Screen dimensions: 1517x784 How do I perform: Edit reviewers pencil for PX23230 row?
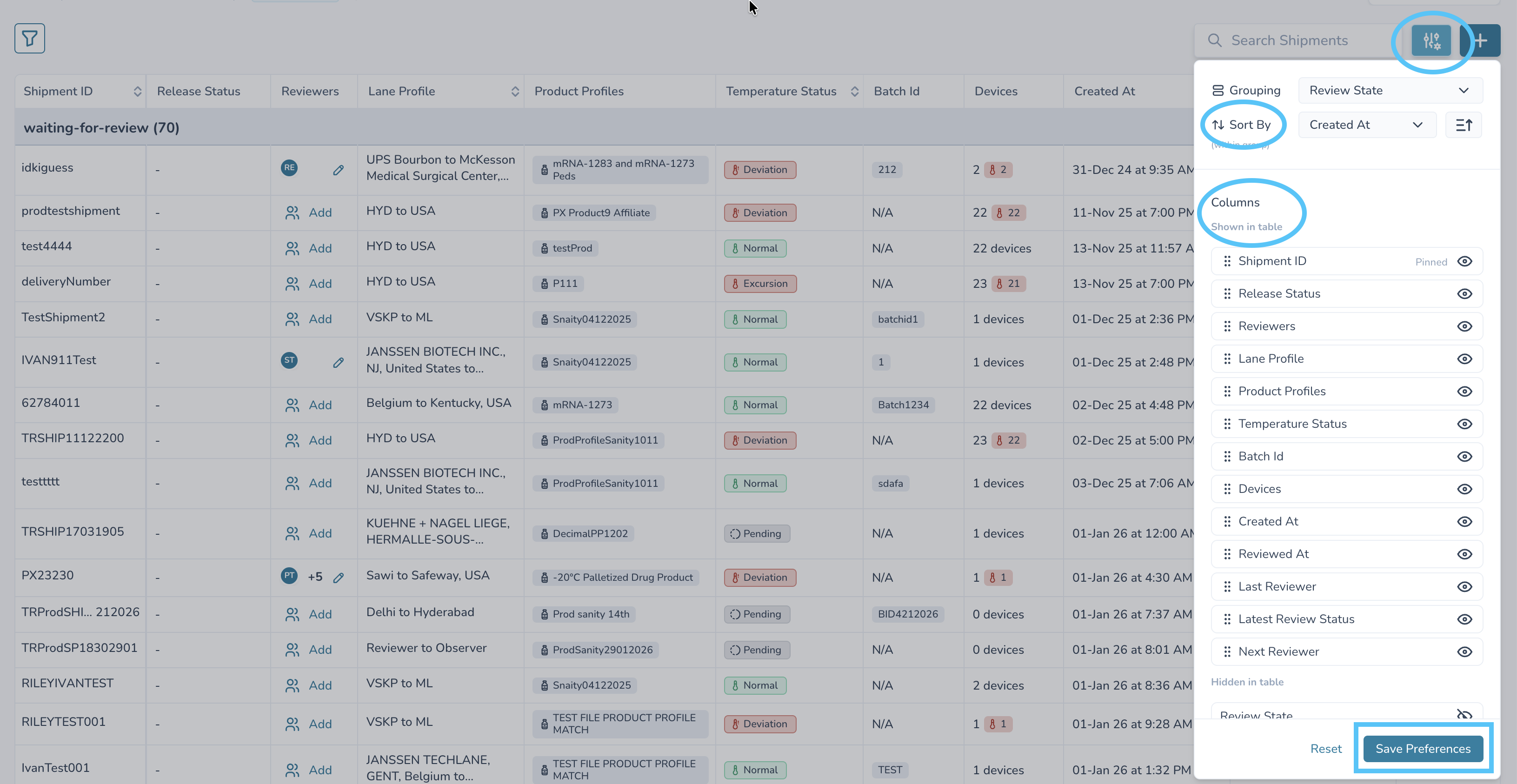click(338, 577)
